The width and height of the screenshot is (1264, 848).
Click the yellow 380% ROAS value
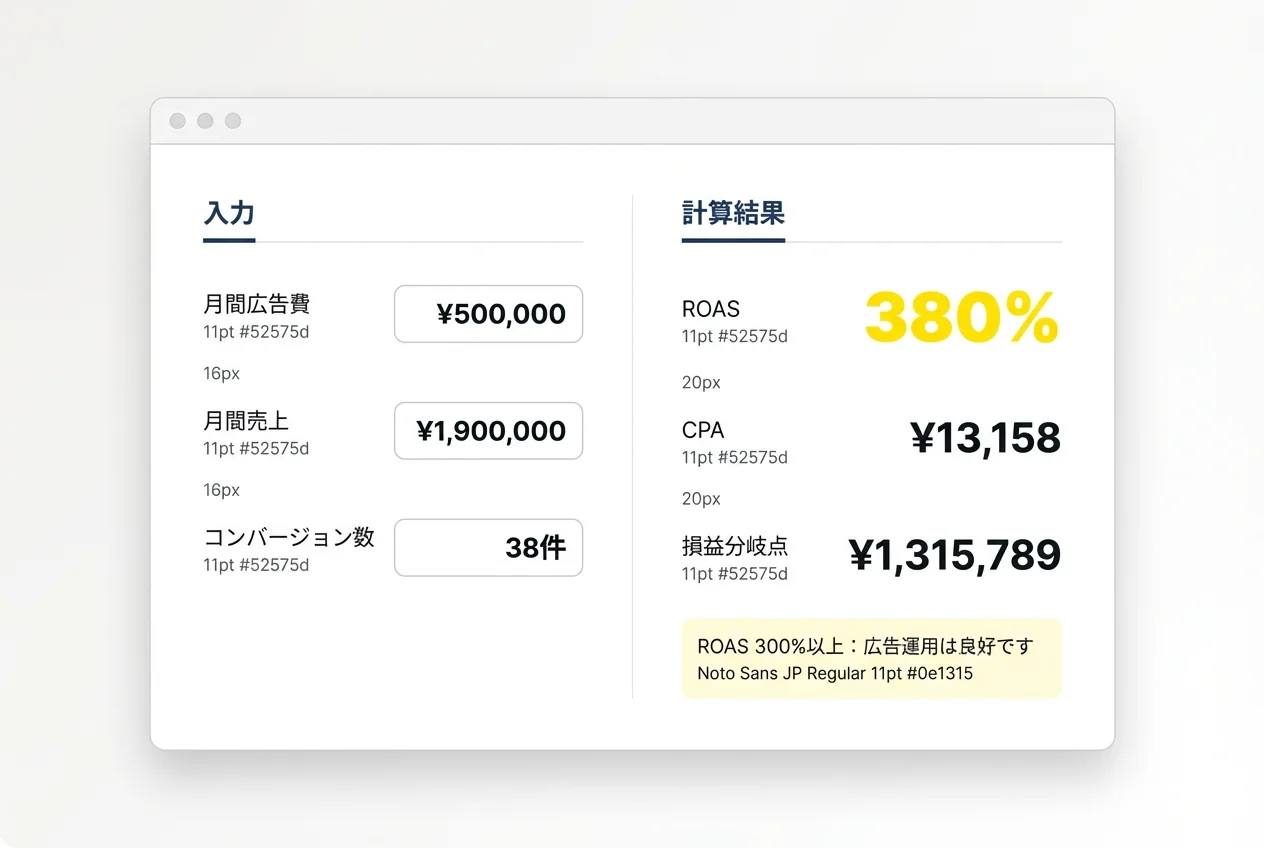pyautogui.click(x=961, y=316)
